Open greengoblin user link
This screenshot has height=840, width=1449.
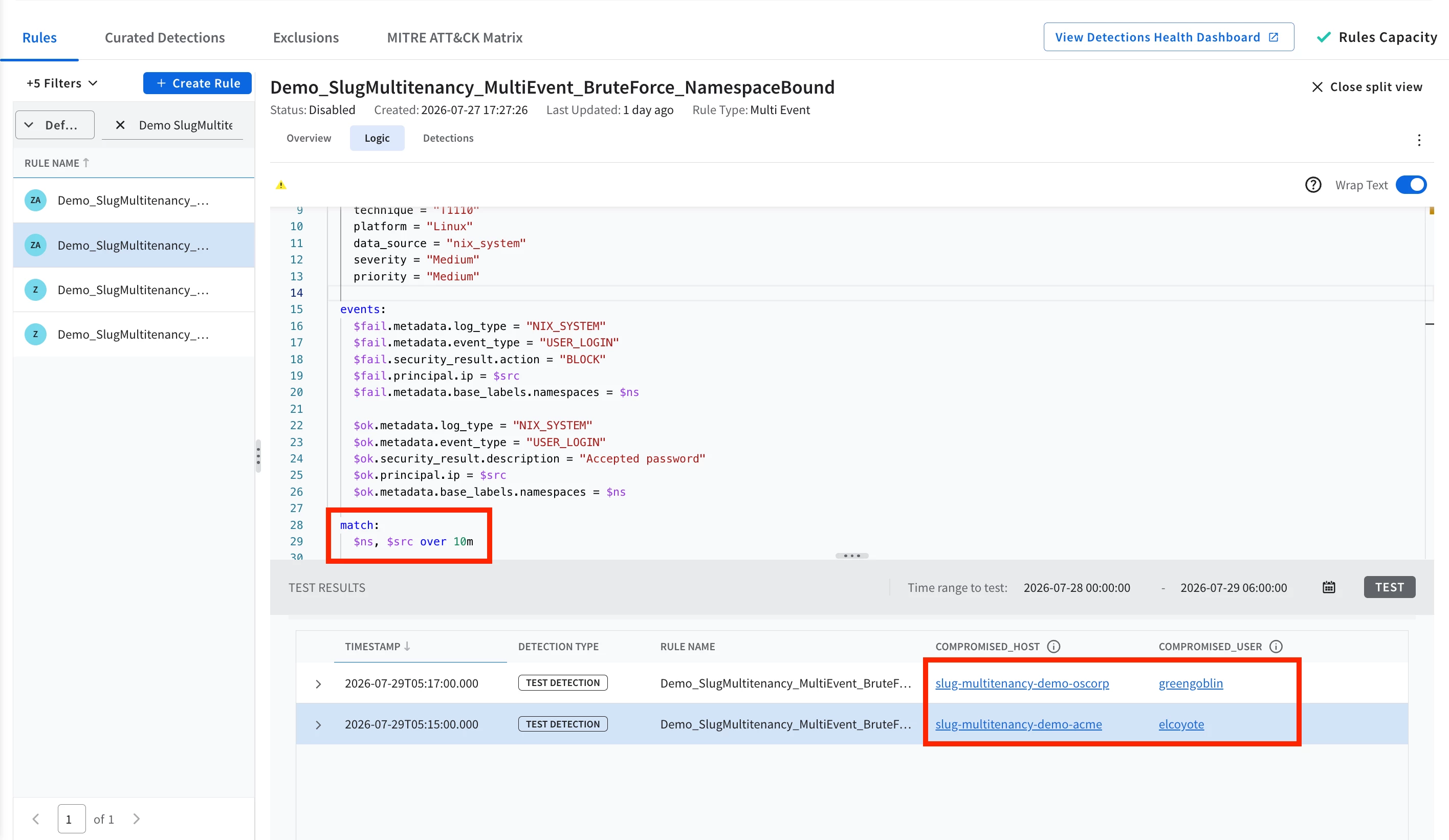[1190, 683]
